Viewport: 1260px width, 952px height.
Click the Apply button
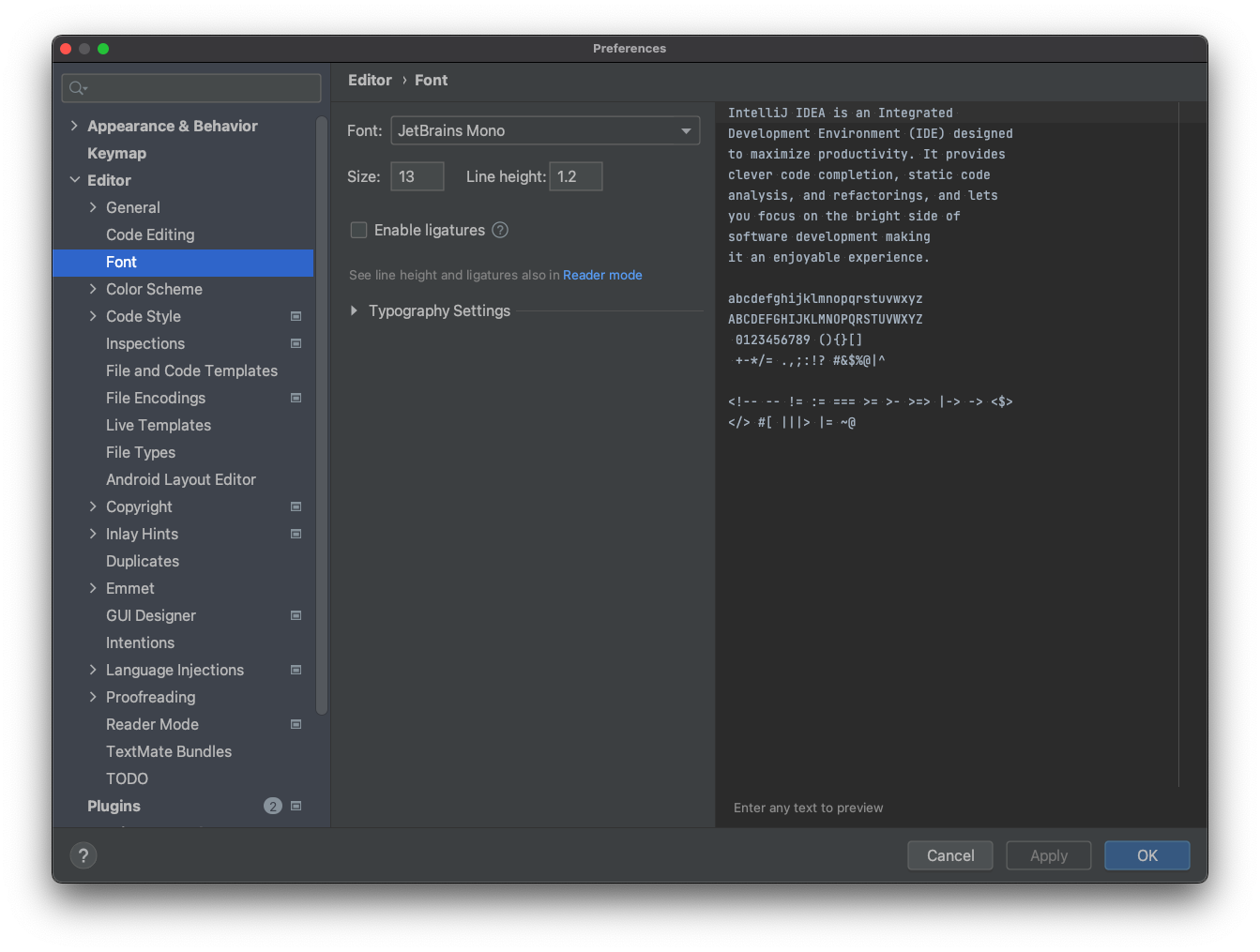[1049, 855]
